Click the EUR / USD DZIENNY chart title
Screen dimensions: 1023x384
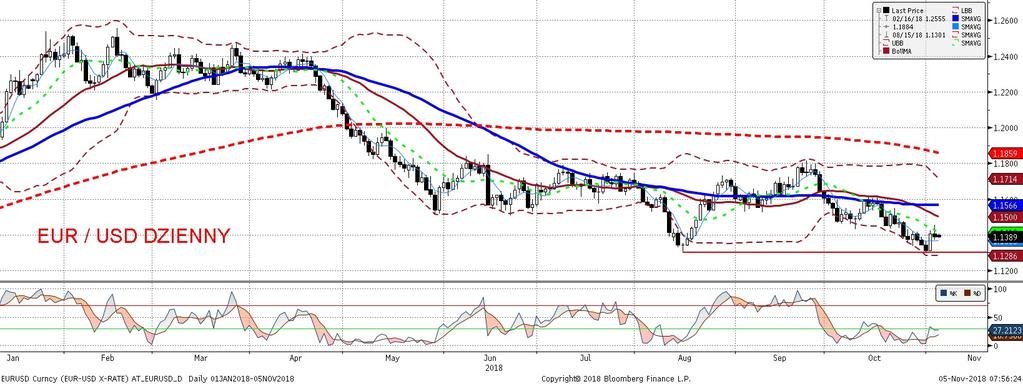pos(133,235)
